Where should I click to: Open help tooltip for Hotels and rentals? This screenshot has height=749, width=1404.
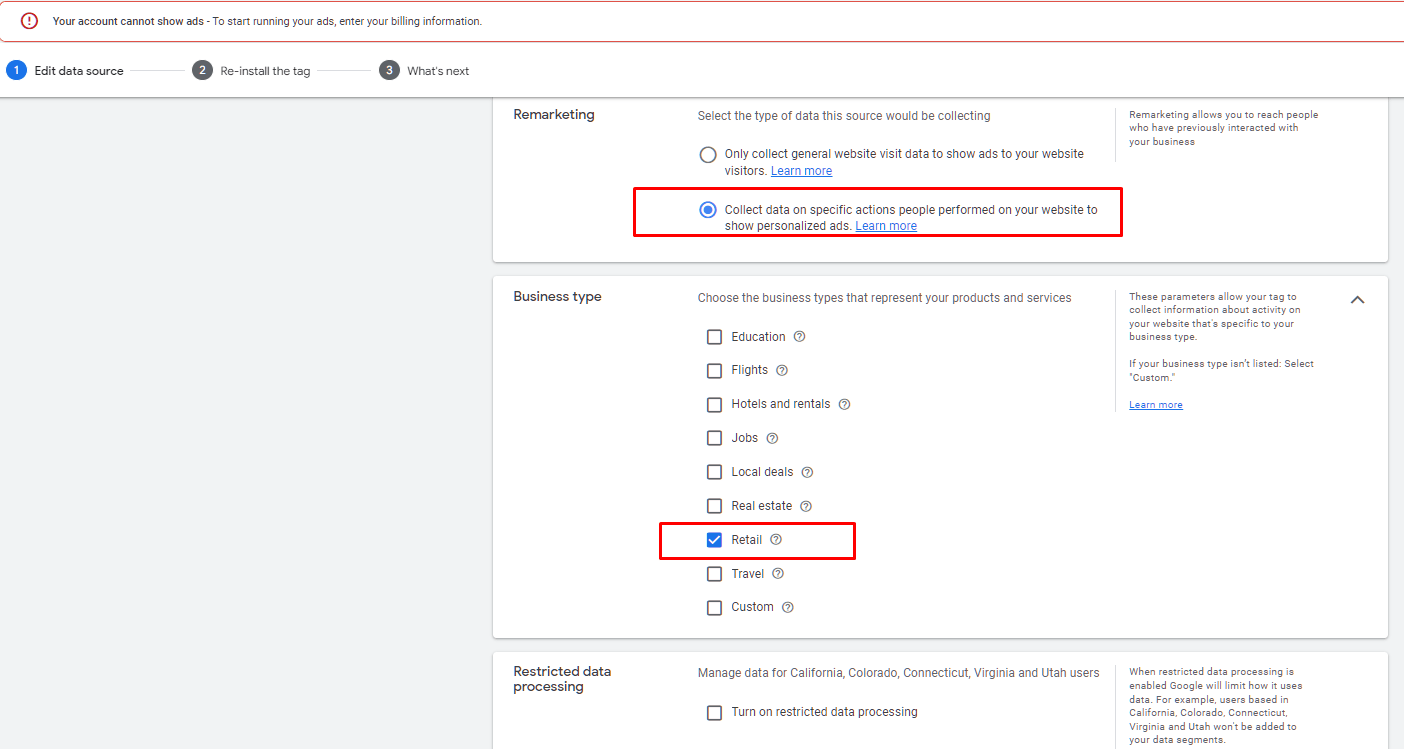[x=844, y=404]
